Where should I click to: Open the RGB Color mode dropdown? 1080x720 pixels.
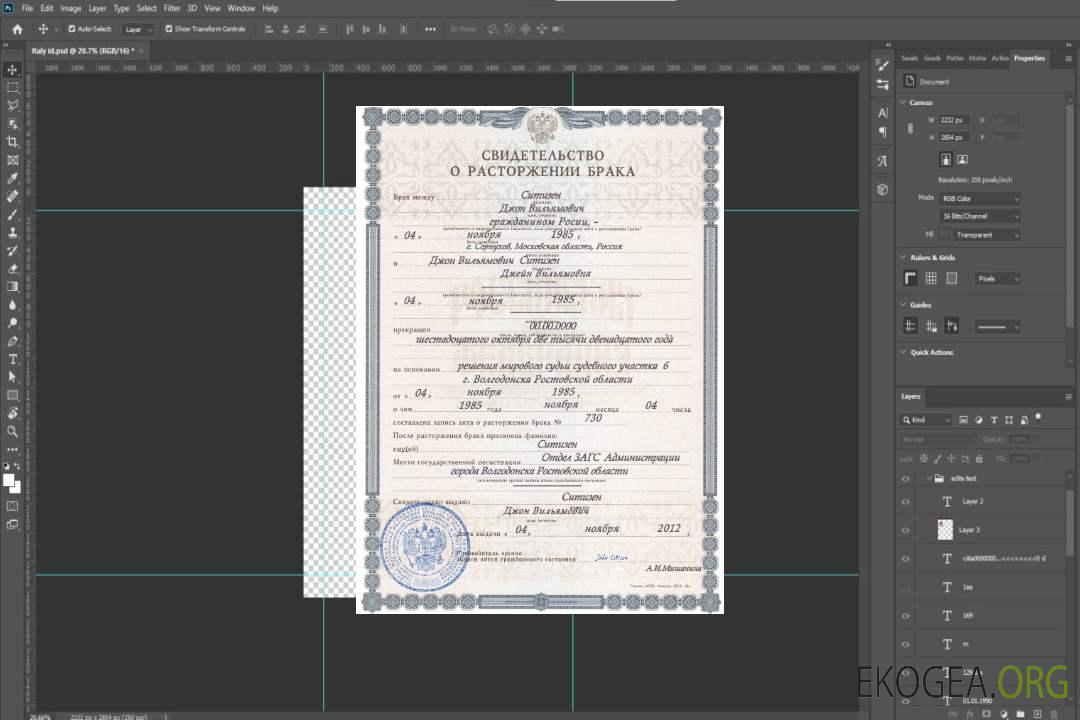tap(980, 198)
